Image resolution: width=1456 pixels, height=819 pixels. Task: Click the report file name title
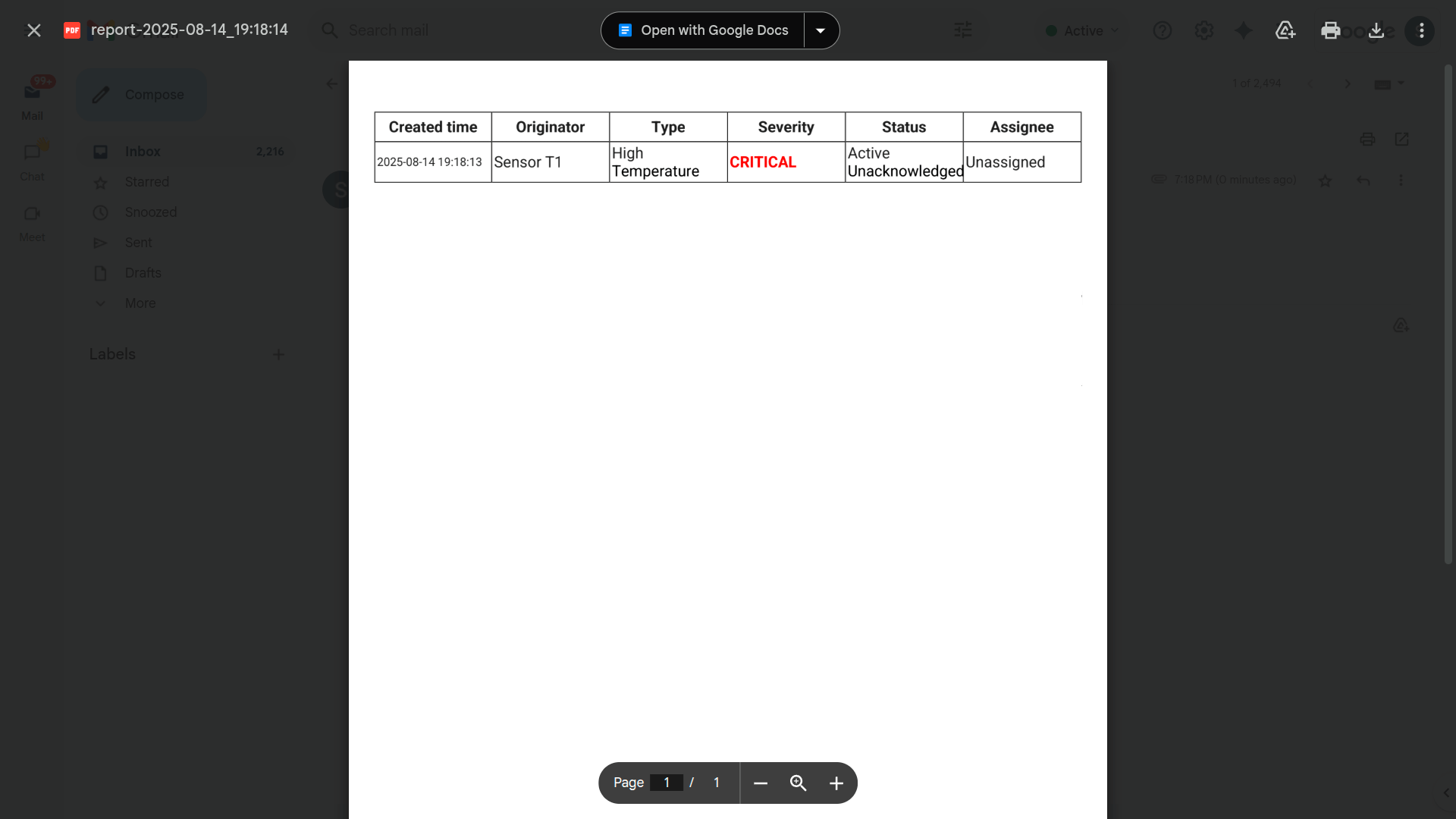190,30
